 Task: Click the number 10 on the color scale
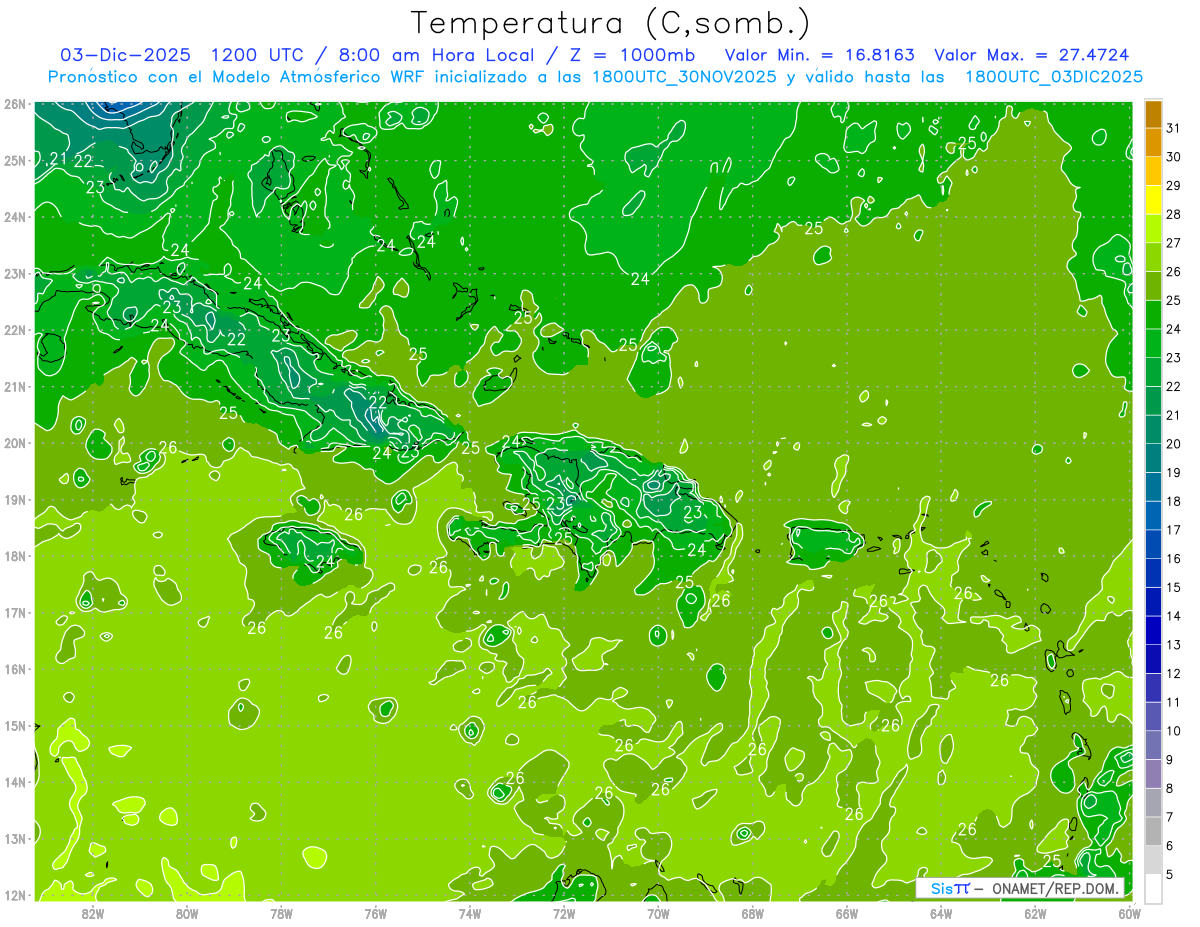pyautogui.click(x=1174, y=731)
